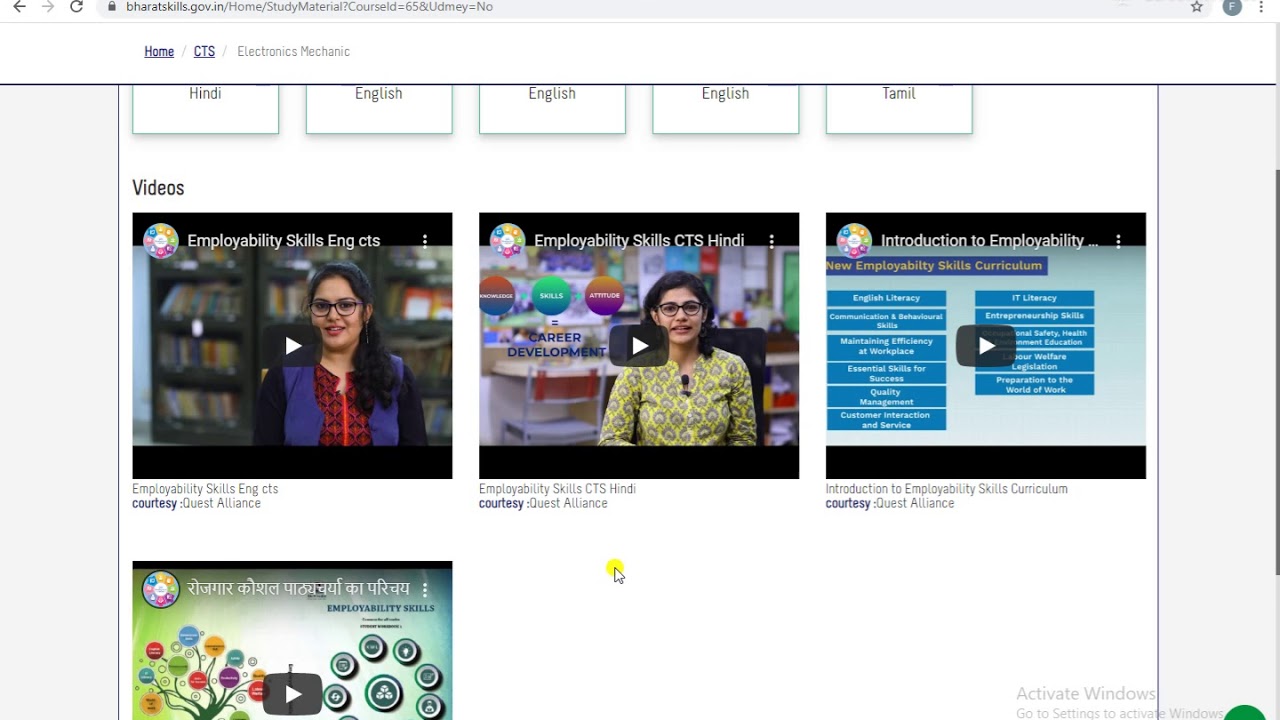Viewport: 1280px width, 720px height.
Task: Click caption text Employability Skills CTS Hindi
Action: coord(557,489)
